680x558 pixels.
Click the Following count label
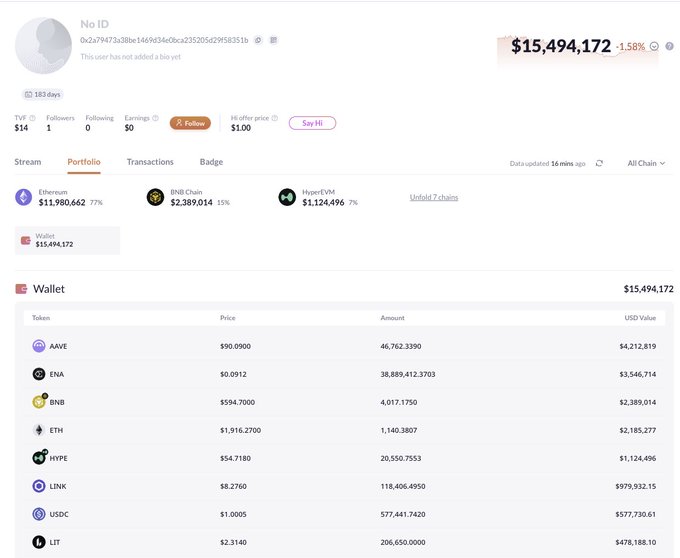(99, 118)
